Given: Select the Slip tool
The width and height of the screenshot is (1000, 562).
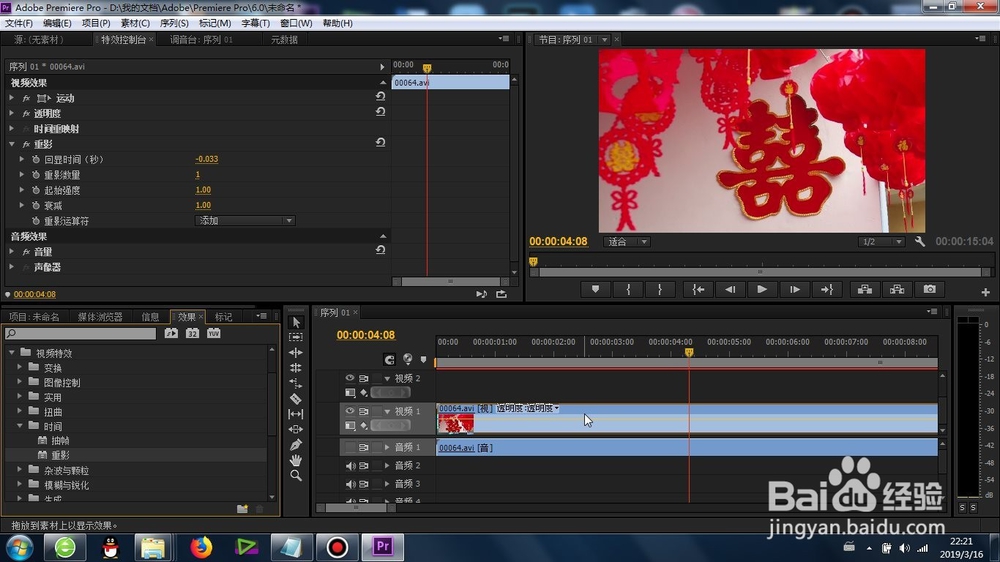Looking at the screenshot, I should point(296,414).
